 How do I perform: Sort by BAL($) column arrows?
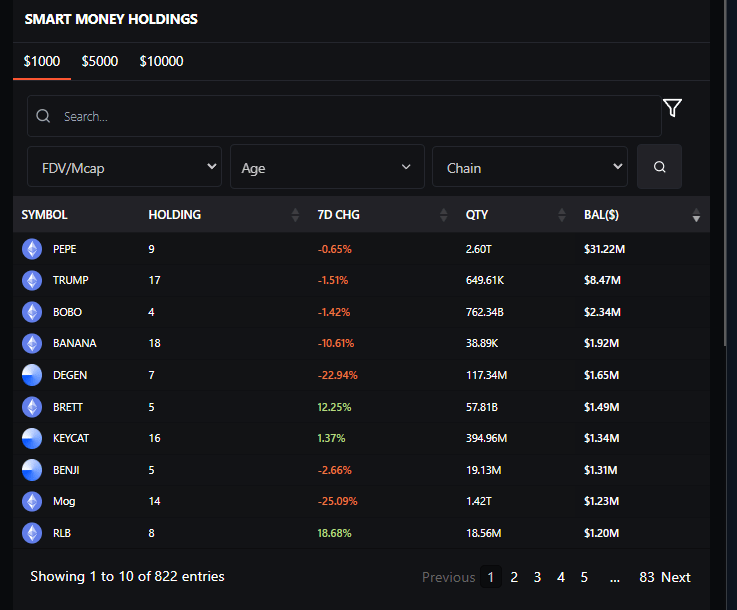click(x=696, y=215)
